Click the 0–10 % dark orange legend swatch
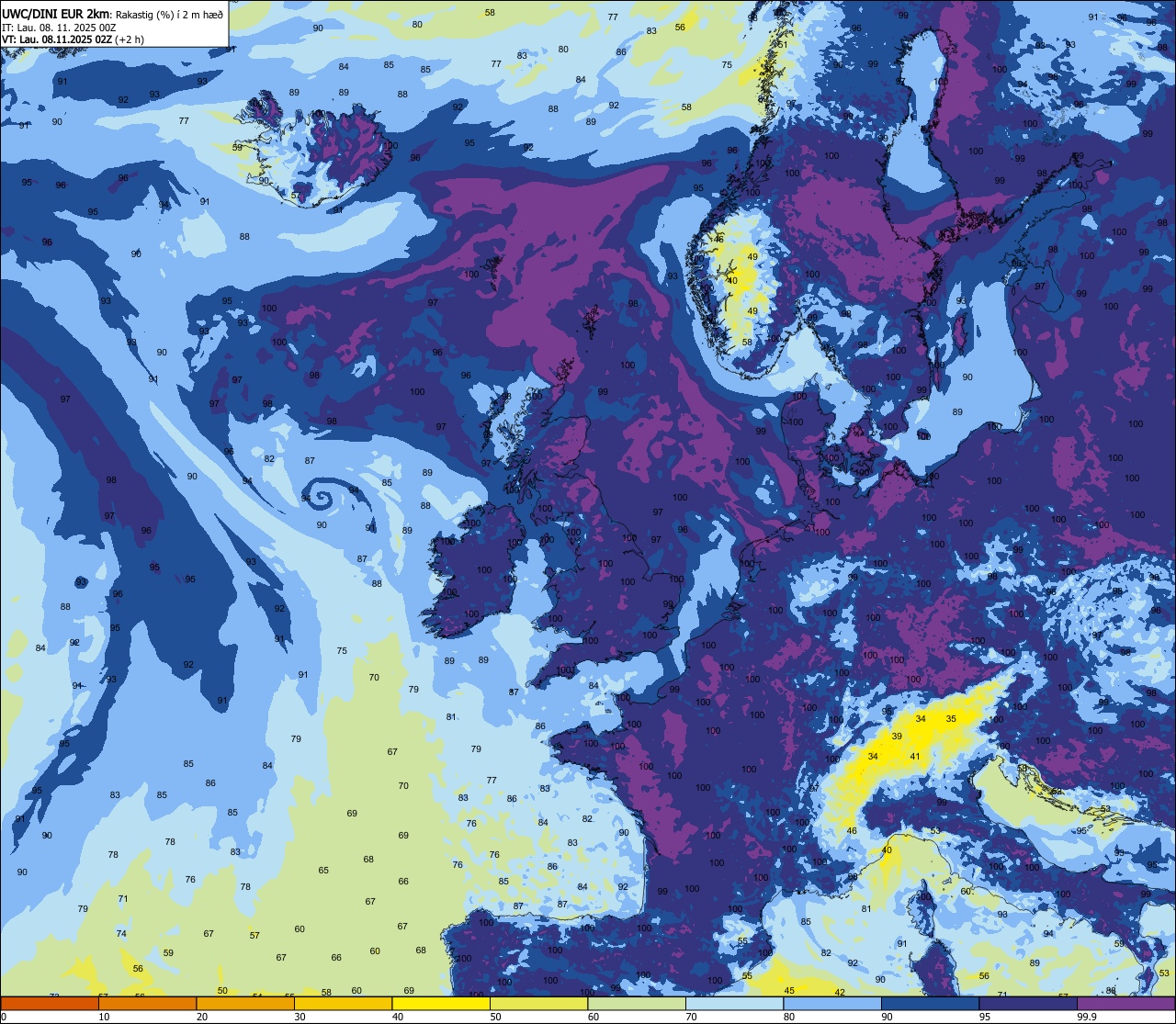The width and height of the screenshot is (1176, 1024). (x=50, y=1003)
